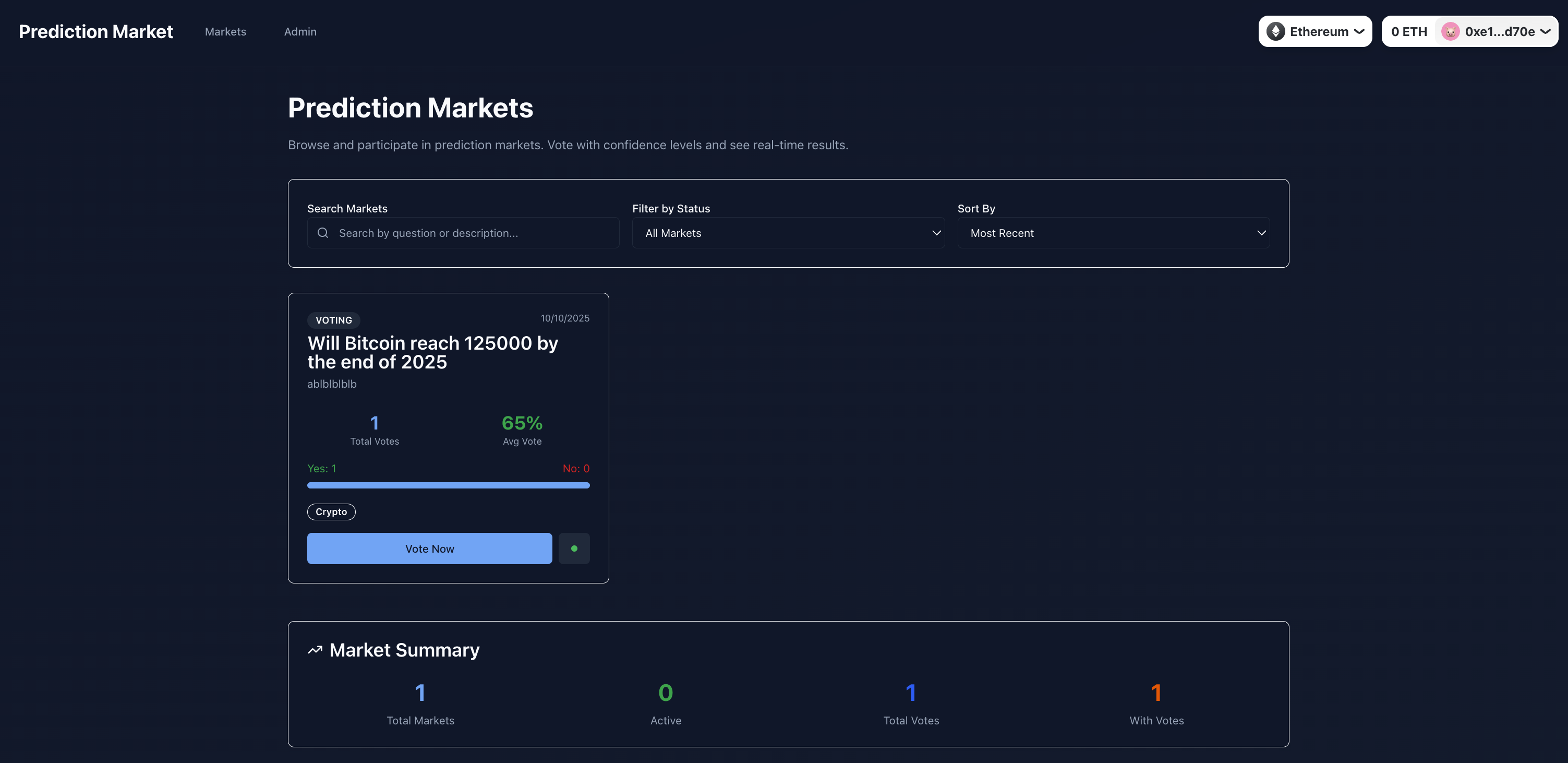Click the Yes/No vote progress bar
Image resolution: width=1568 pixels, height=763 pixels.
[x=448, y=485]
